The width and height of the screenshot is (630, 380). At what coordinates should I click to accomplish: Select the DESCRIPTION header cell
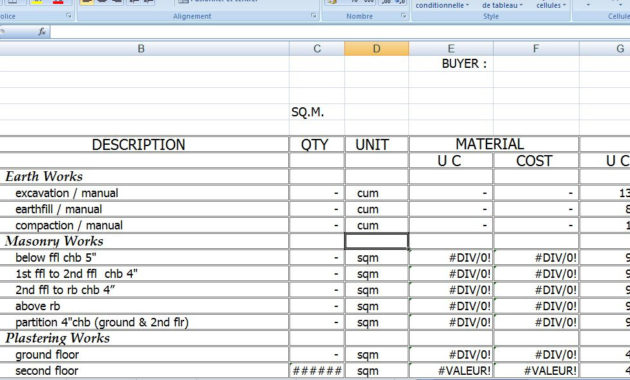[144, 144]
